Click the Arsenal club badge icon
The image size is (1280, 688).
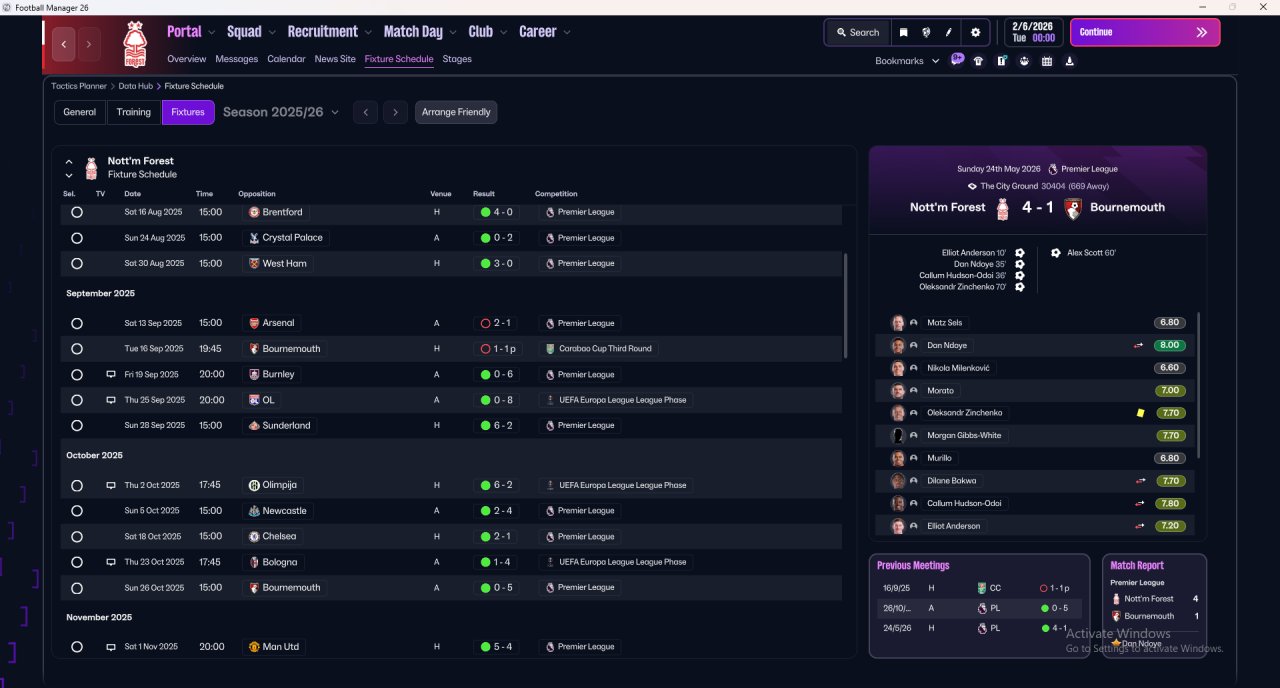[x=254, y=323]
